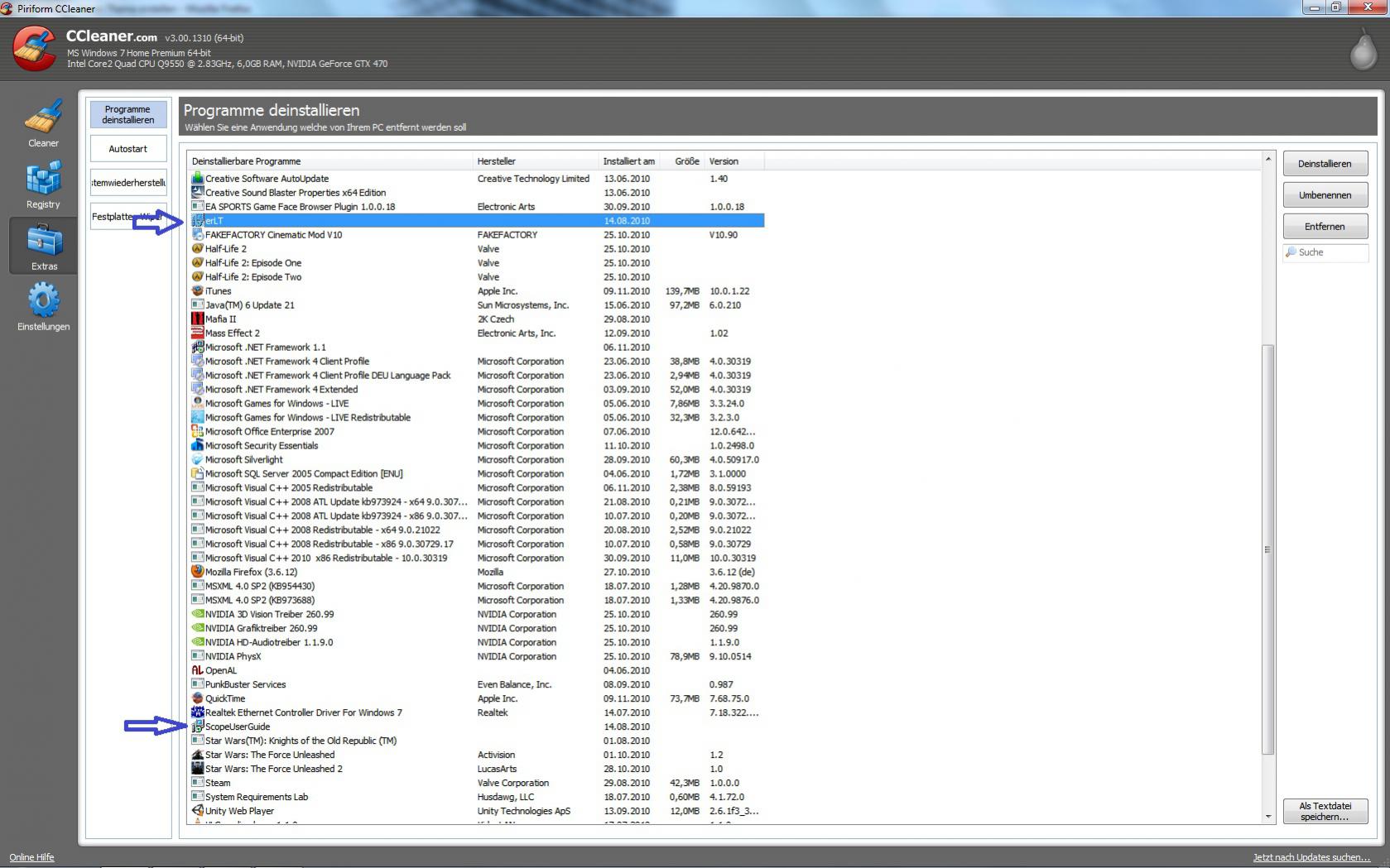The width and height of the screenshot is (1390, 868).
Task: Click the Java(TM) 6 Update 21 icon
Action: 197,305
